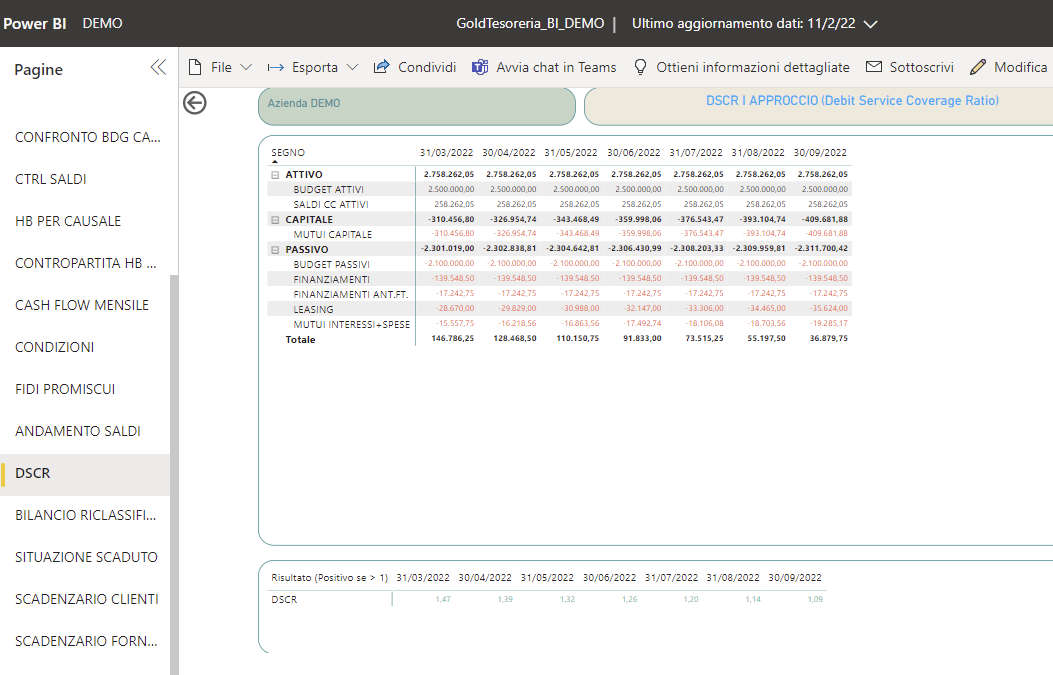The width and height of the screenshot is (1053, 675).
Task: Click the Condividi button label
Action: (x=427, y=67)
